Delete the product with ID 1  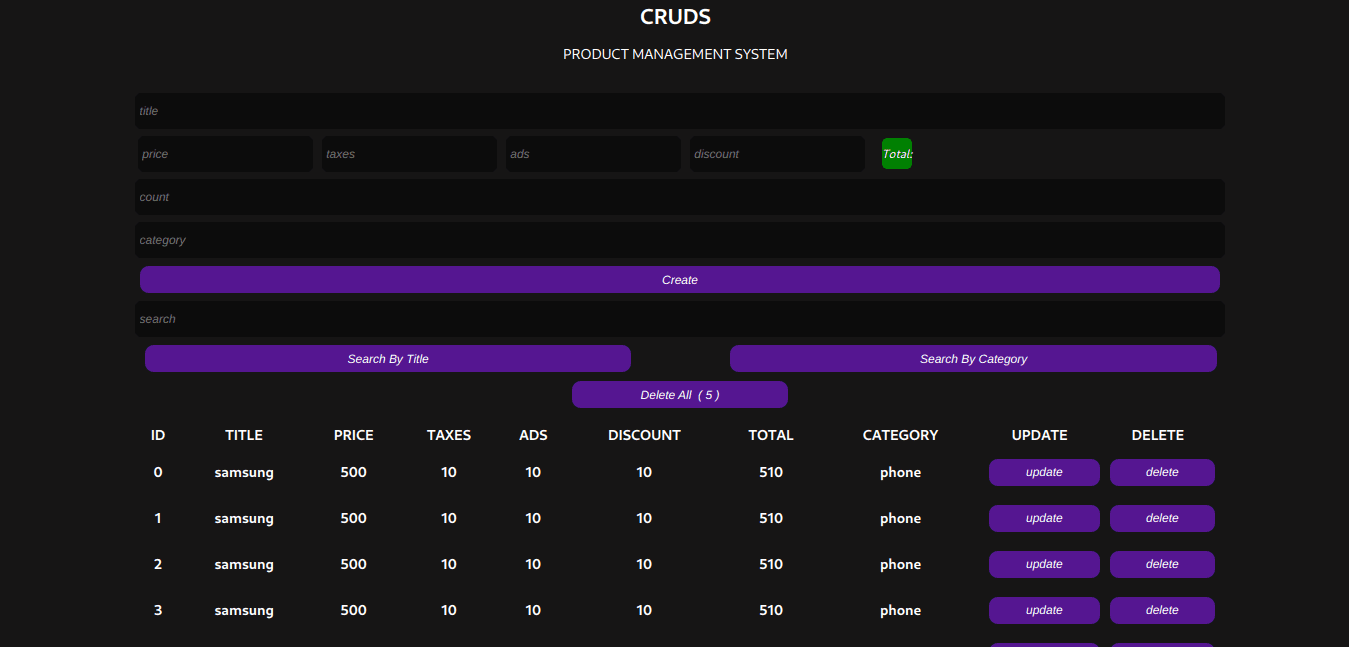(1162, 518)
